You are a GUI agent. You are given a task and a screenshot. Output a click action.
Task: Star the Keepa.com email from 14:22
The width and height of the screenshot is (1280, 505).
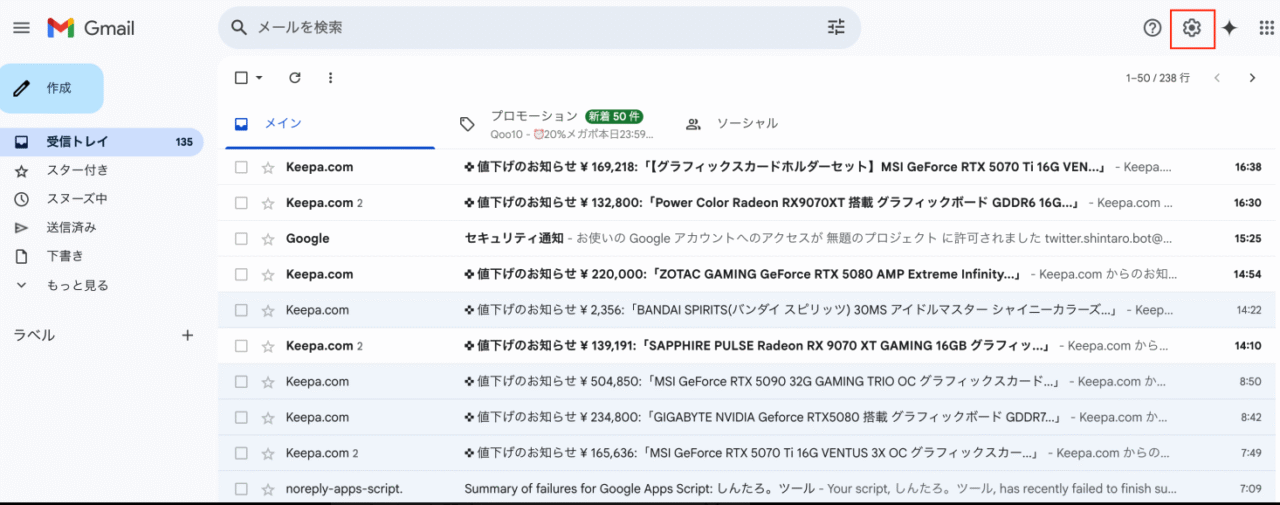click(267, 310)
